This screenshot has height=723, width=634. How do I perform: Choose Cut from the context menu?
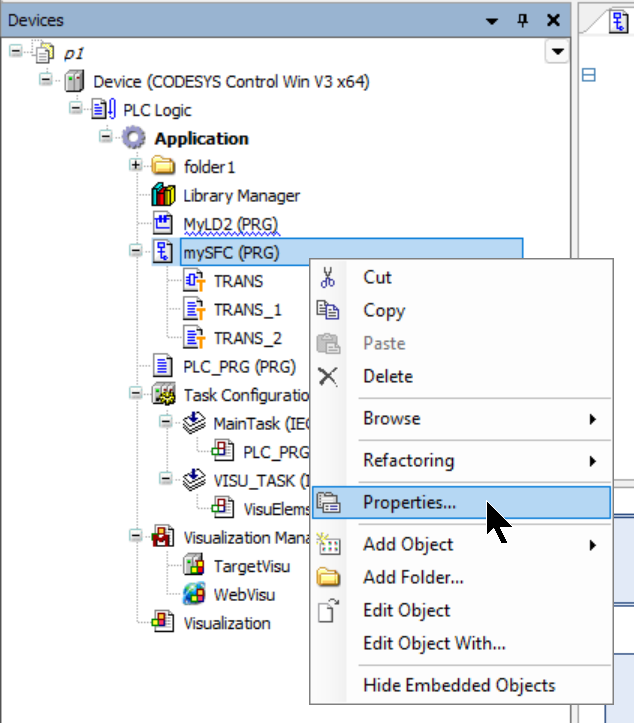pyautogui.click(x=462, y=278)
